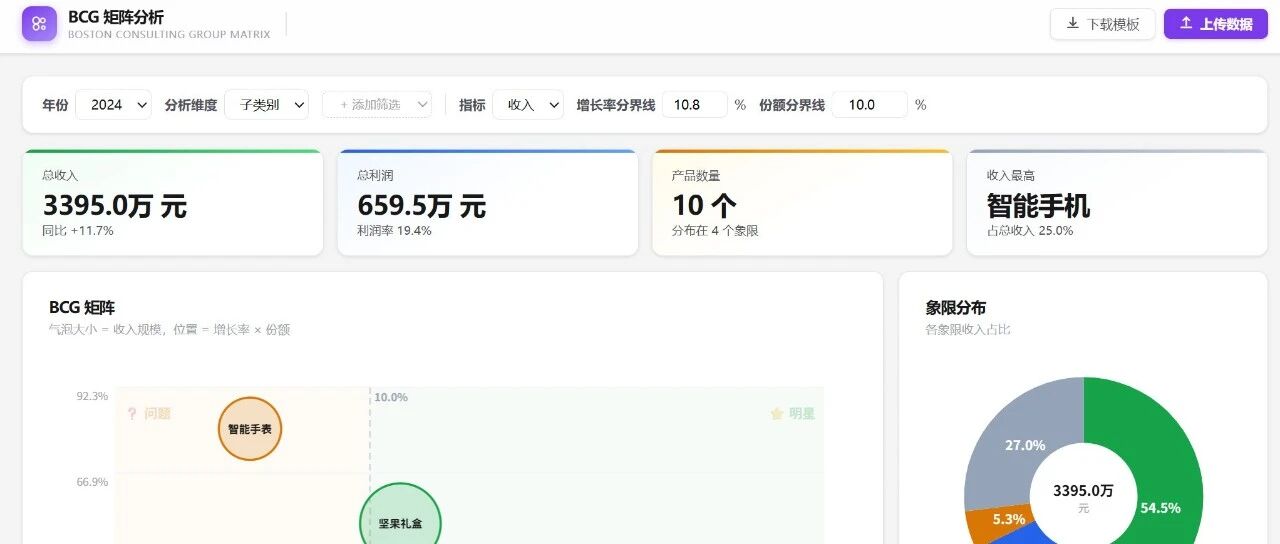Screen dimensions: 1280x544
Task: Click the 占总收入 25.0% text
Action: [1030, 230]
